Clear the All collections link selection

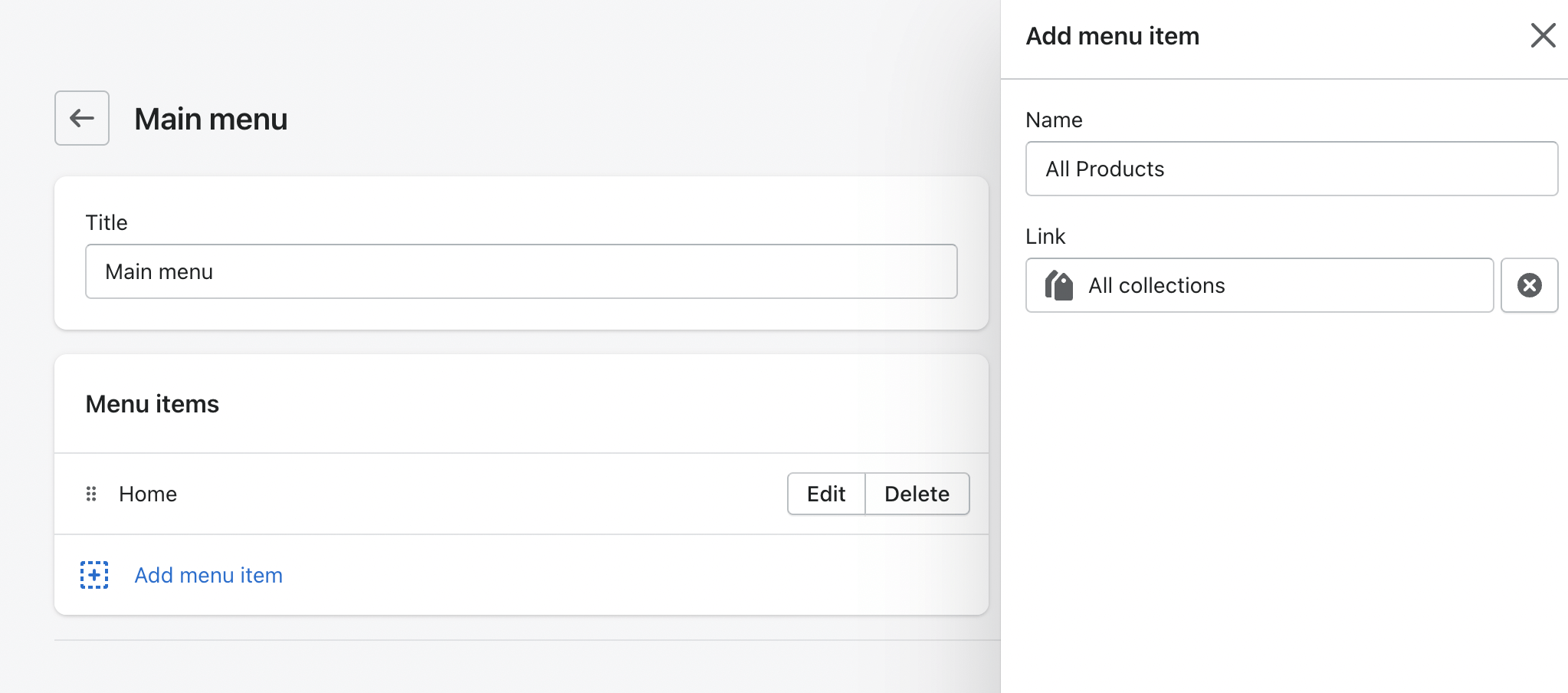[x=1529, y=285]
